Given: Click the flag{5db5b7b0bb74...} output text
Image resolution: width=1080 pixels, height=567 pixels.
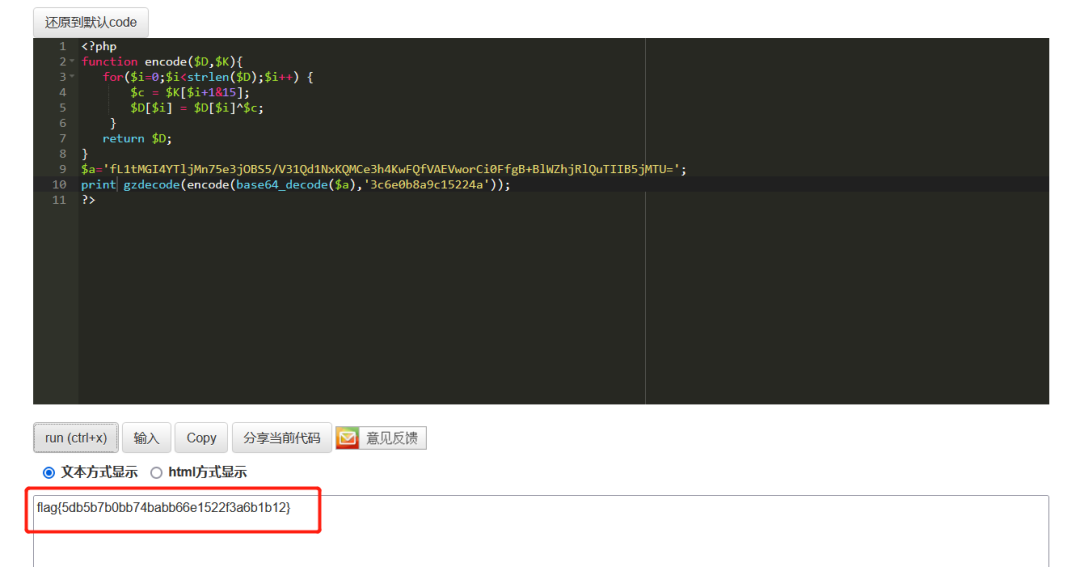Looking at the screenshot, I should [x=164, y=508].
